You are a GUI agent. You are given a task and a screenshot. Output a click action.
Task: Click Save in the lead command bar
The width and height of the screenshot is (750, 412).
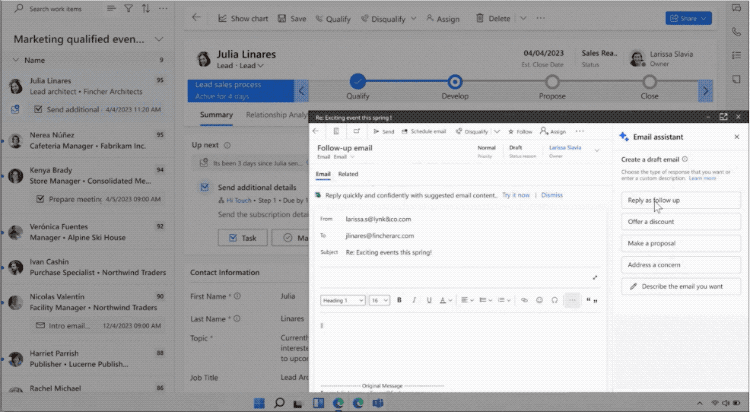click(292, 19)
